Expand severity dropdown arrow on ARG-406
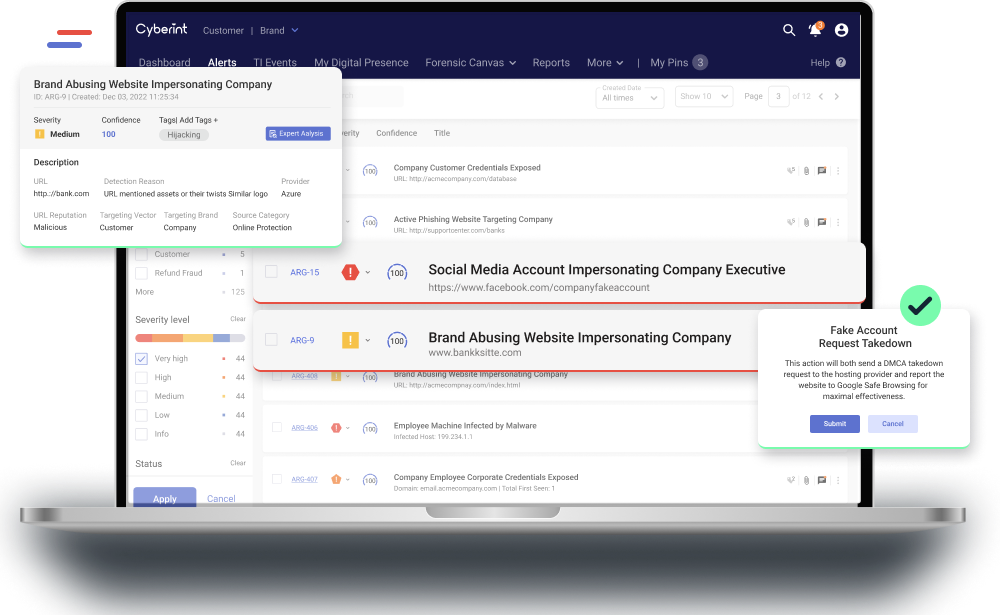Viewport: 1000px width, 615px height. point(348,428)
